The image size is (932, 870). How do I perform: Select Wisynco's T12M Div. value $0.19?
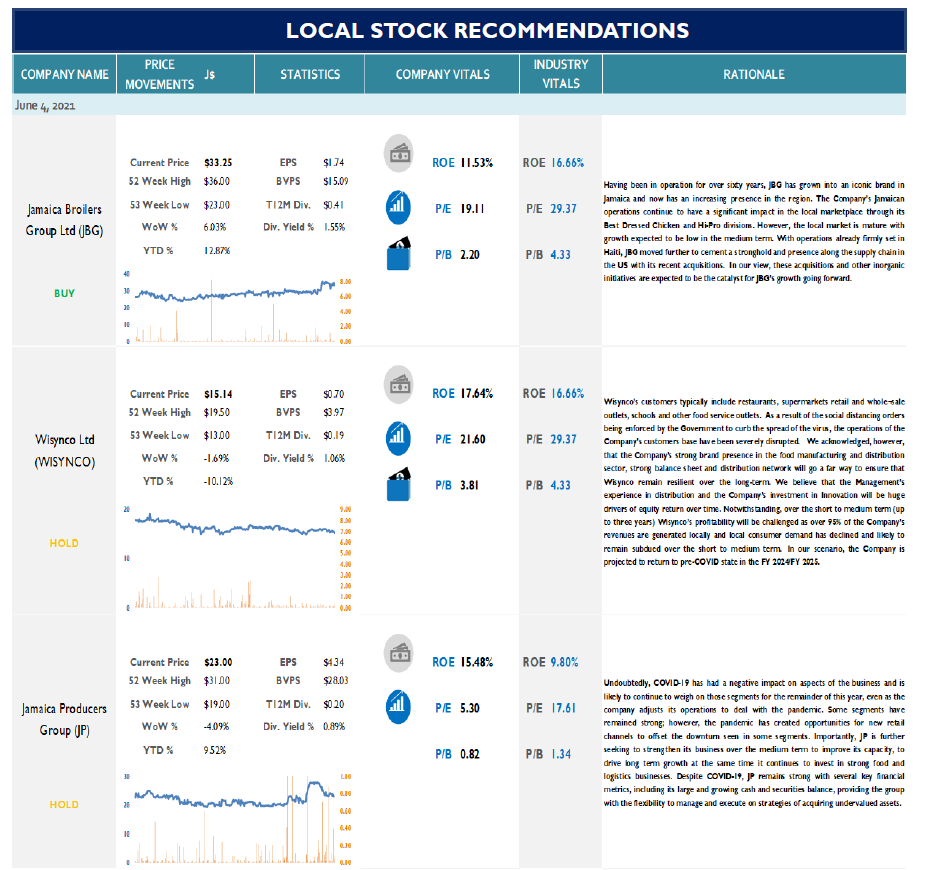click(x=333, y=436)
